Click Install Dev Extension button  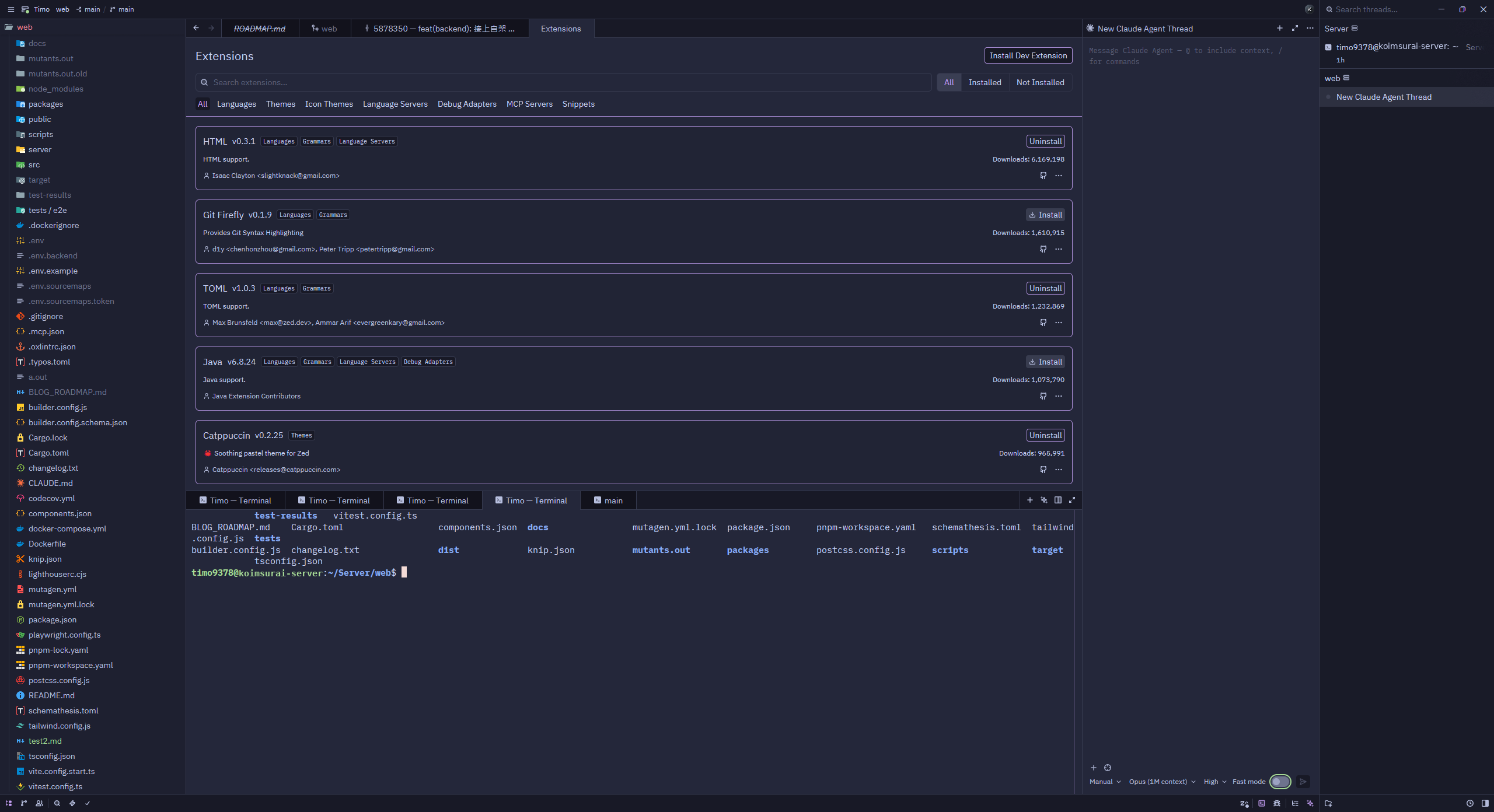tap(1028, 55)
